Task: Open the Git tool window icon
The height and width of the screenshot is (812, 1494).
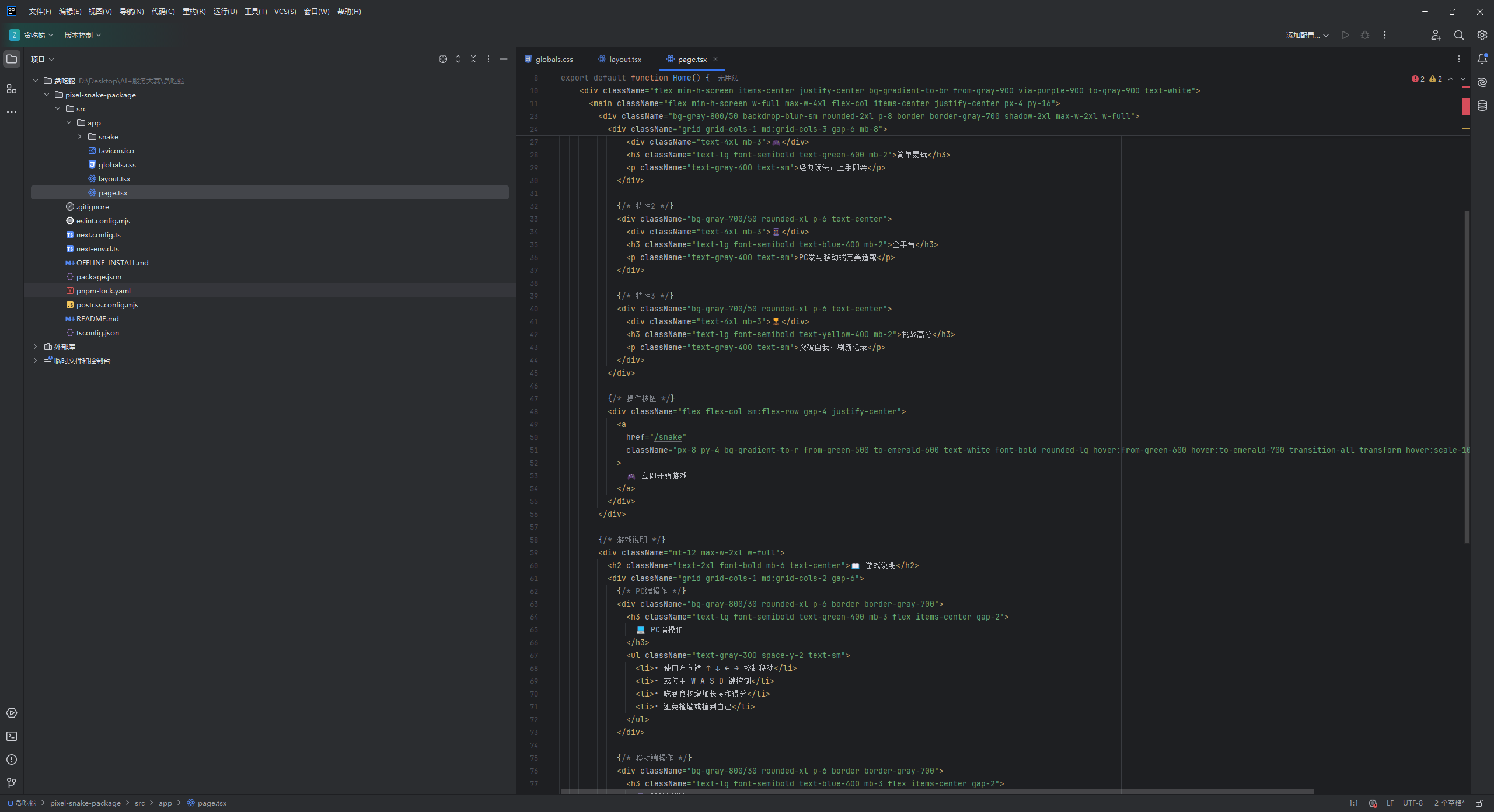Action: pos(12,783)
